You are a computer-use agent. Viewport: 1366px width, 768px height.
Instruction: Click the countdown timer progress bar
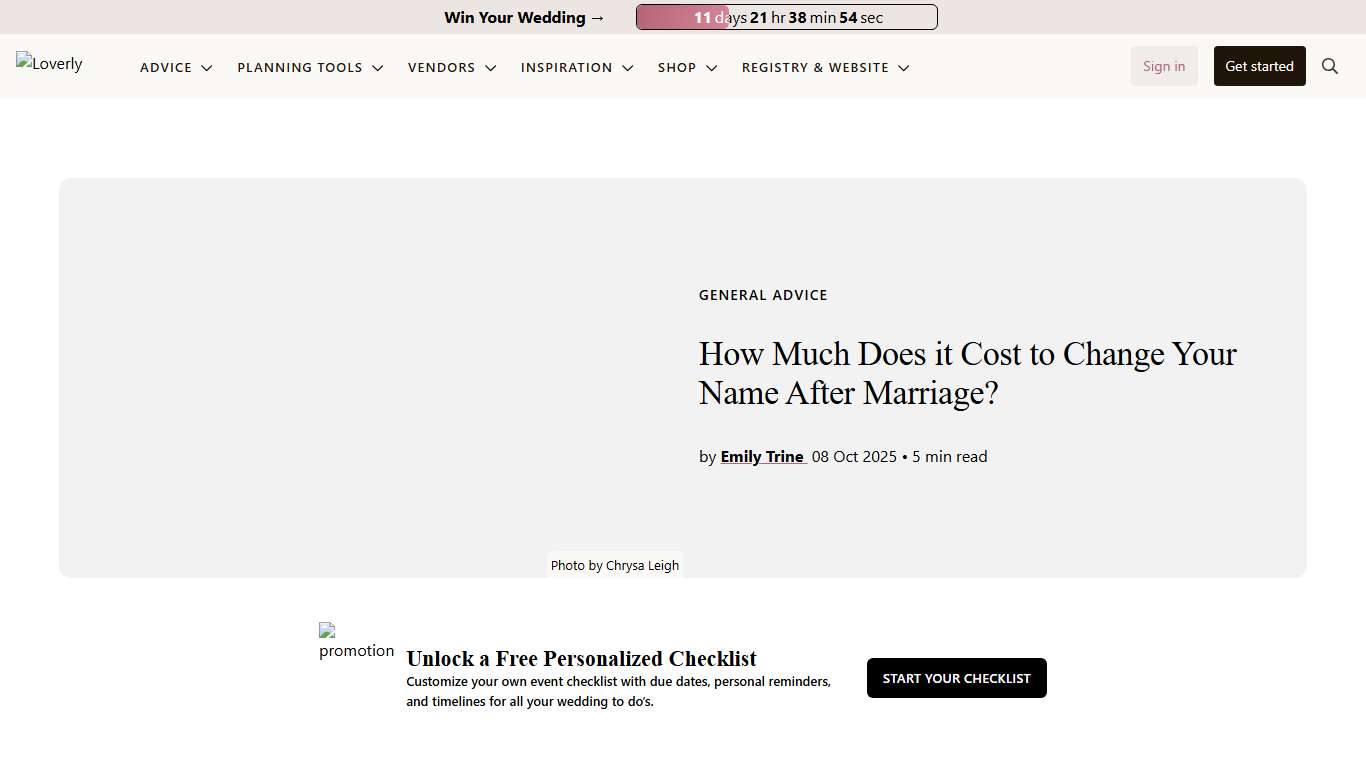pos(786,17)
